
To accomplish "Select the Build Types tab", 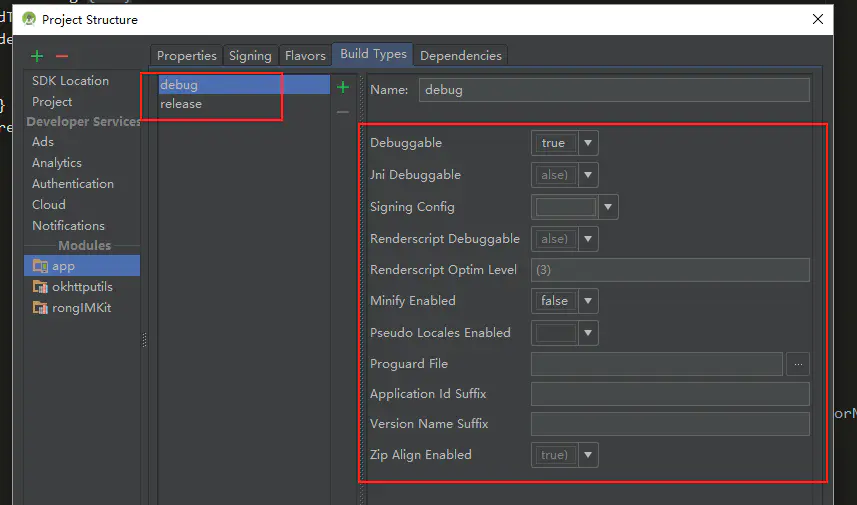I will pos(373,54).
